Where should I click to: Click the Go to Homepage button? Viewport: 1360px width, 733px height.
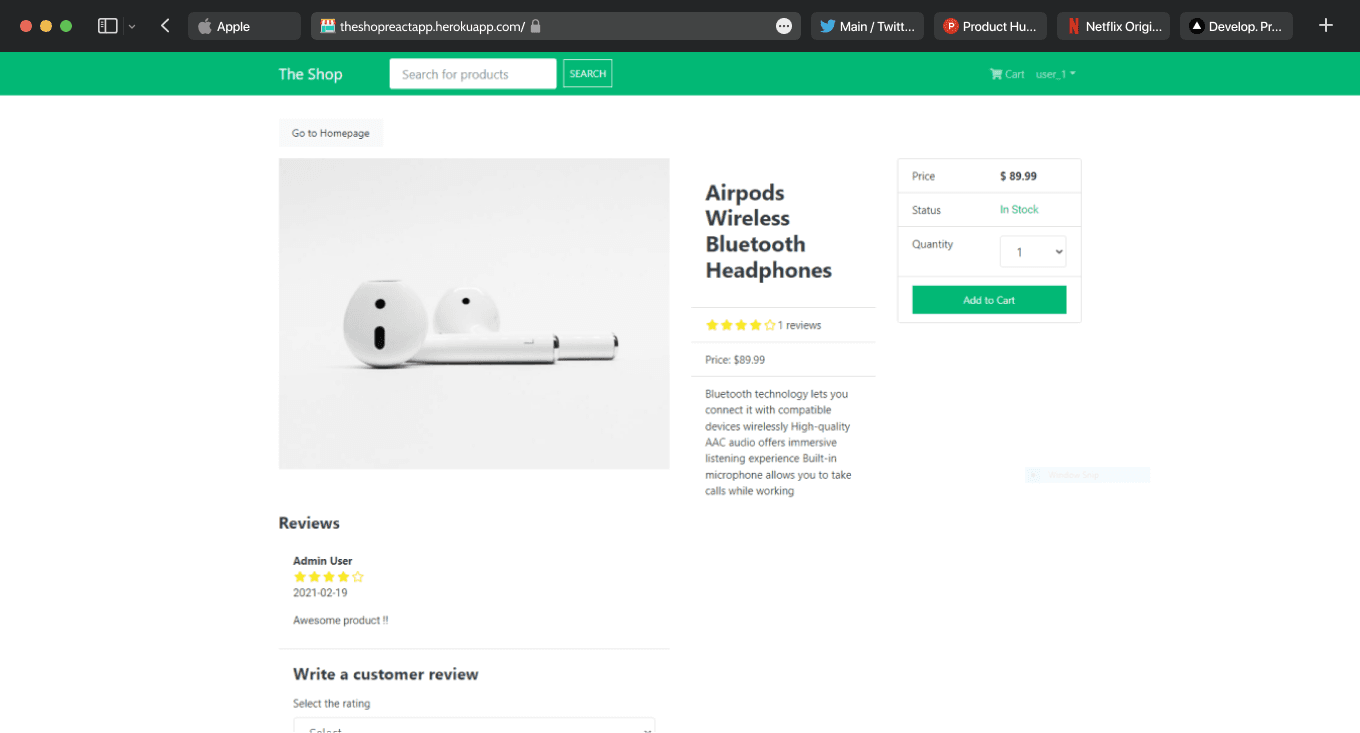(x=330, y=133)
